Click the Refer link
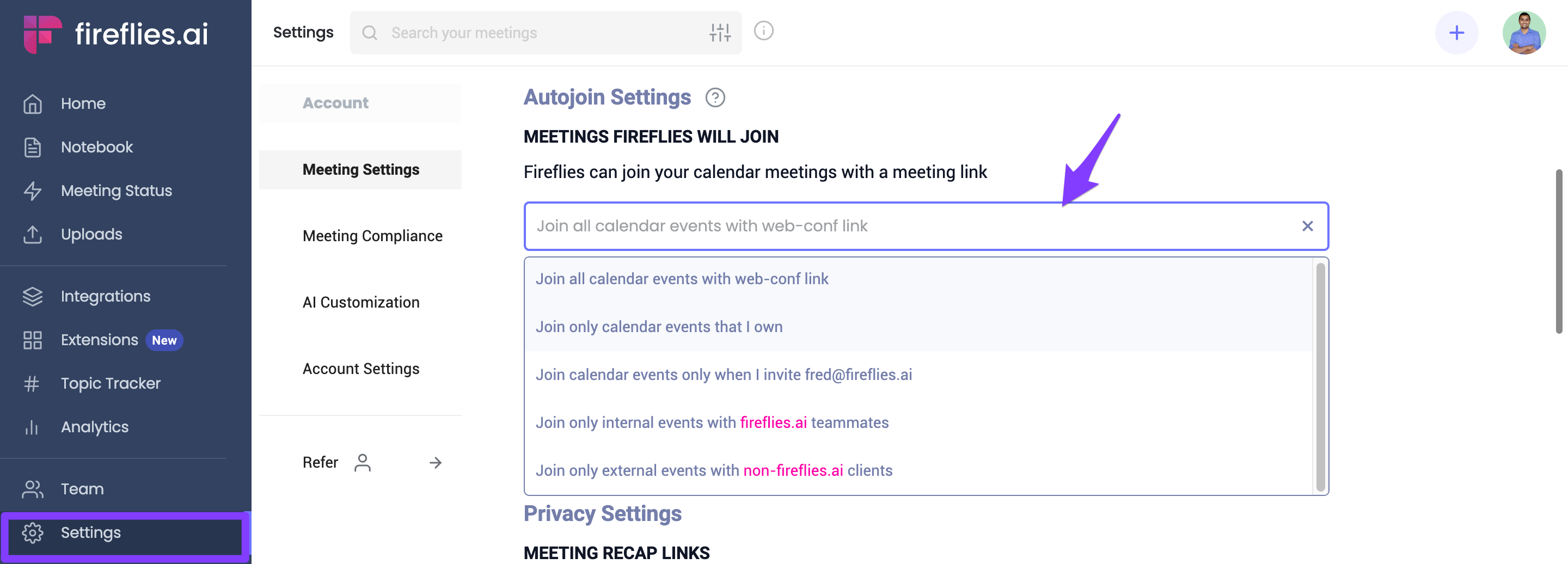1568x564 pixels. click(x=320, y=462)
